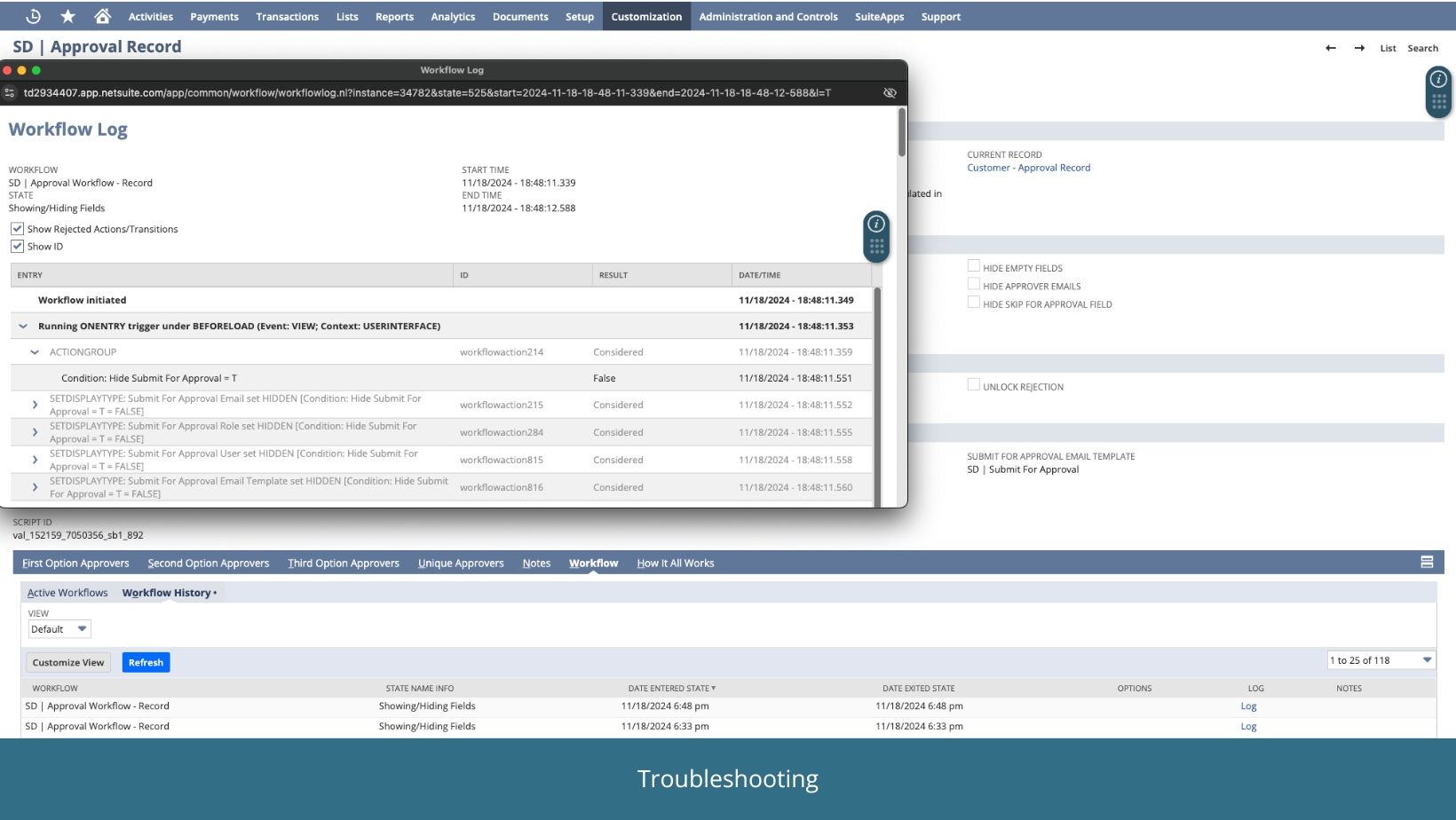Open the SuiteApps menu
Screen dimensions: 1456x820
pos(879,16)
